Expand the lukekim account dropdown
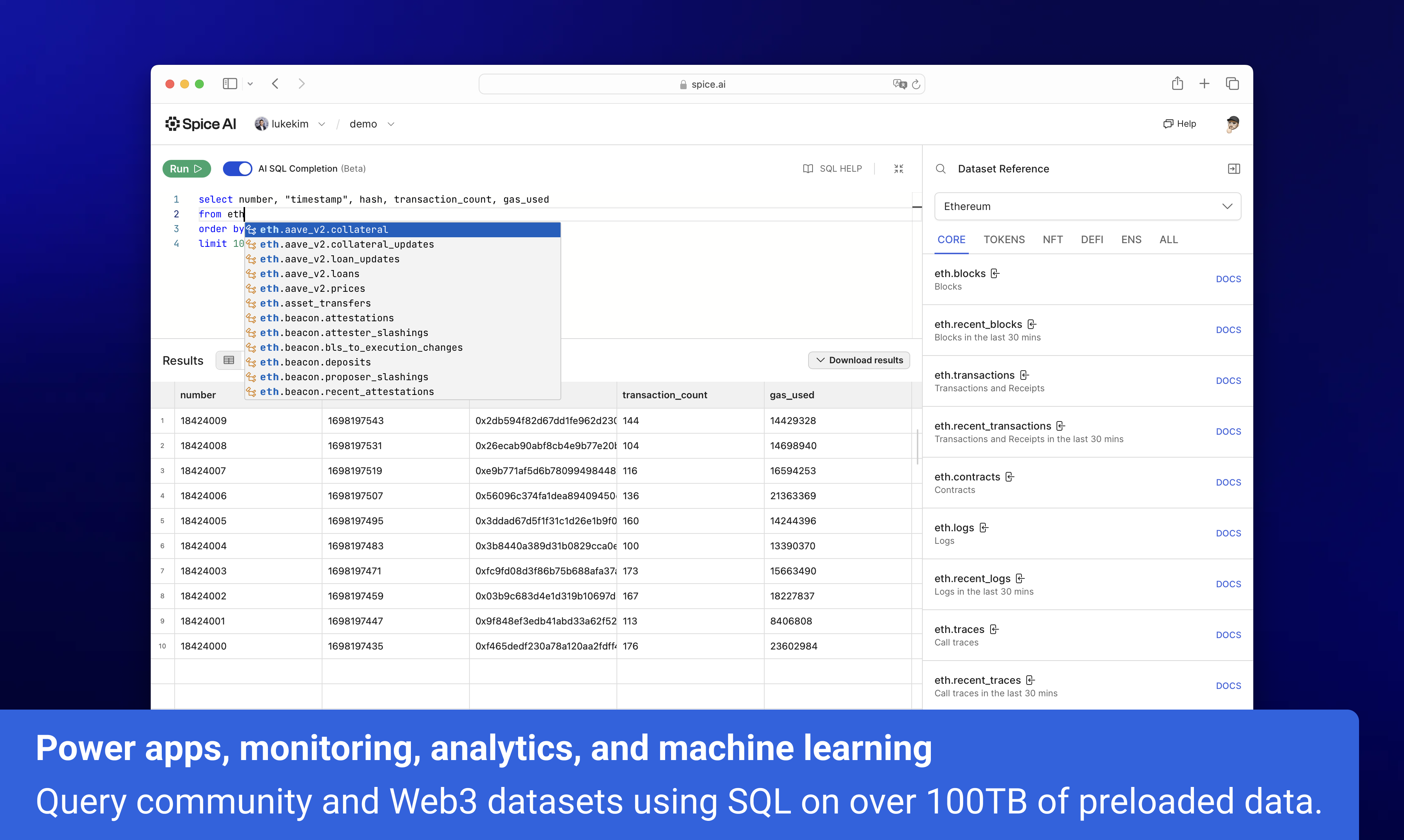 click(x=322, y=124)
